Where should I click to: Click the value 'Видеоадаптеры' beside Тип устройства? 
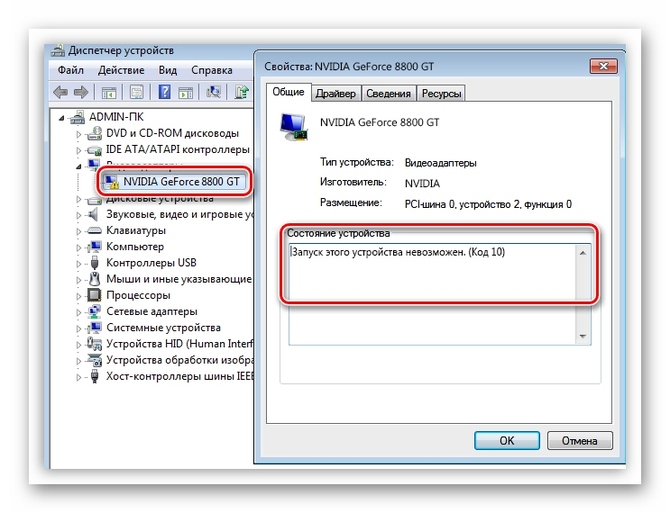pyautogui.click(x=441, y=163)
